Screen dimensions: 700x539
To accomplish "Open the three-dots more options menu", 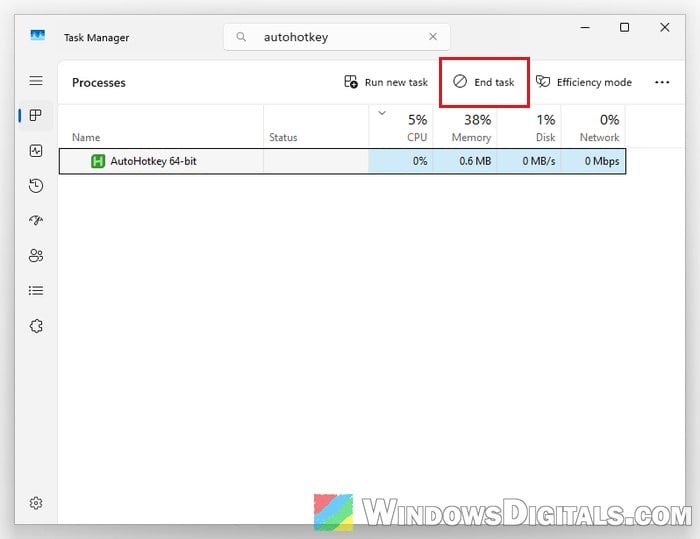I will pyautogui.click(x=662, y=82).
